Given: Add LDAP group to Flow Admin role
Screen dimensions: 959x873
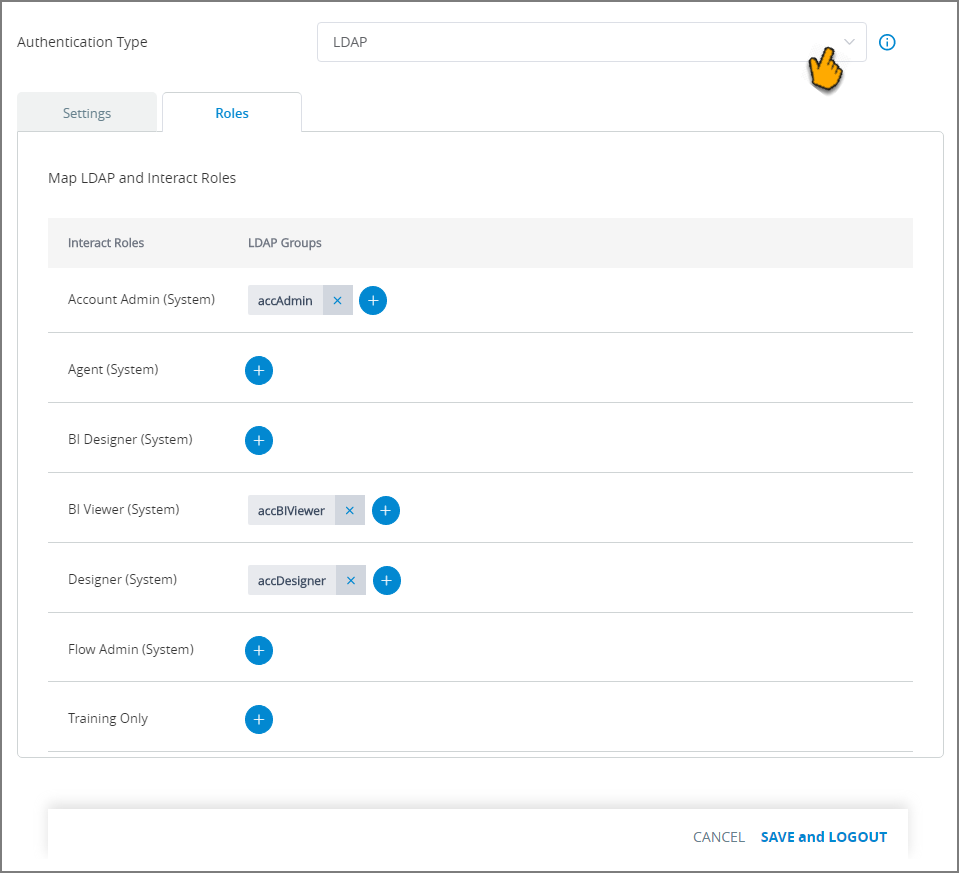Looking at the screenshot, I should tap(259, 650).
